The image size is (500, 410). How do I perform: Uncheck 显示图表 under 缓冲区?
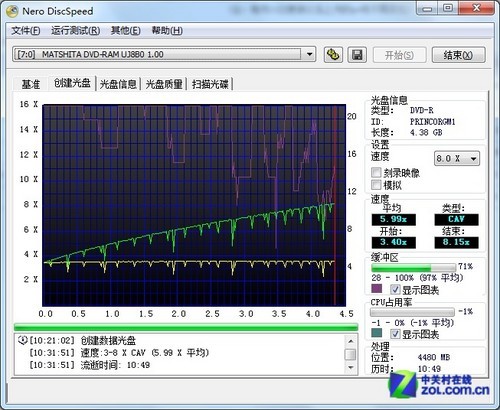(x=395, y=289)
